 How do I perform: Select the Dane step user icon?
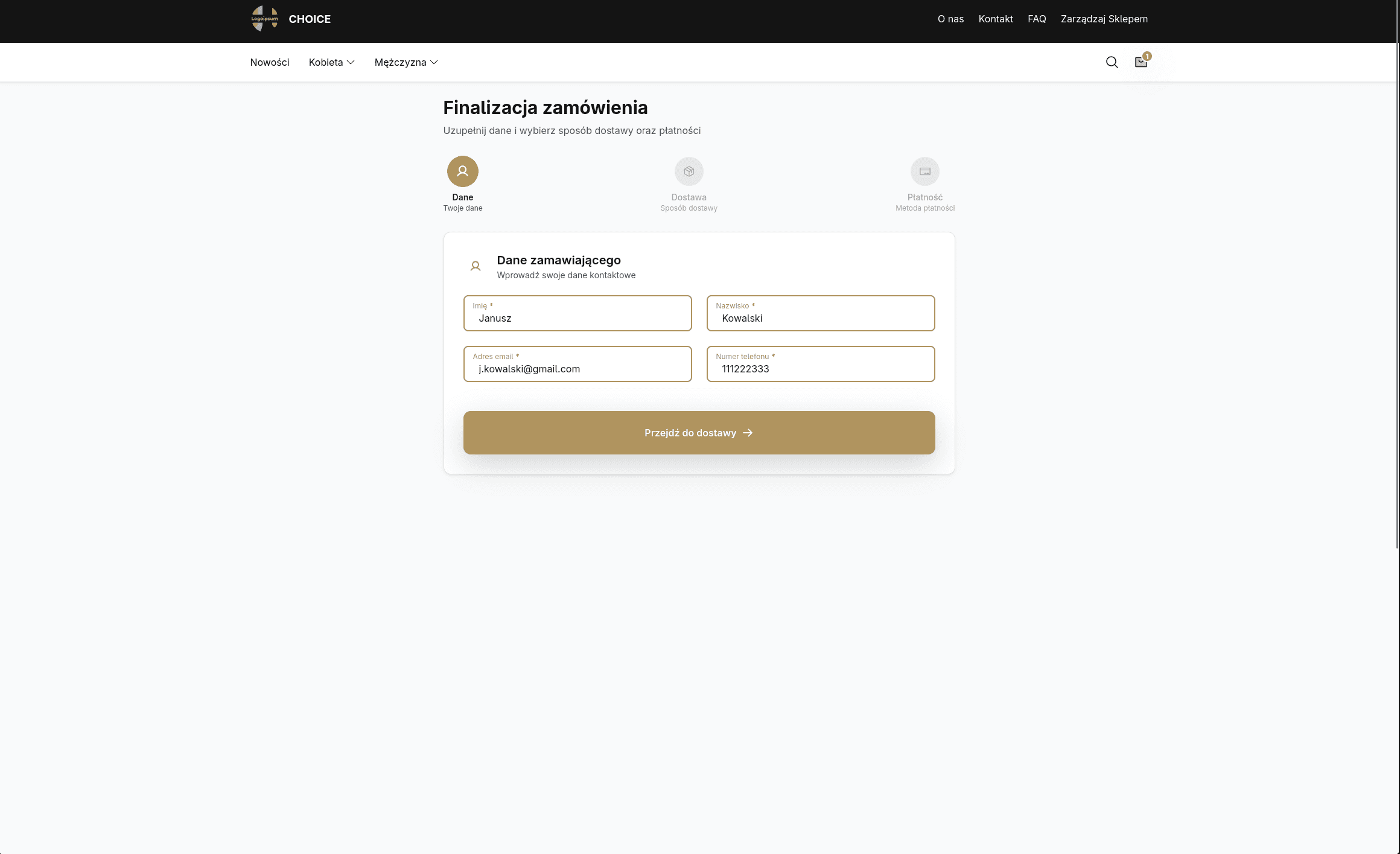pos(463,171)
